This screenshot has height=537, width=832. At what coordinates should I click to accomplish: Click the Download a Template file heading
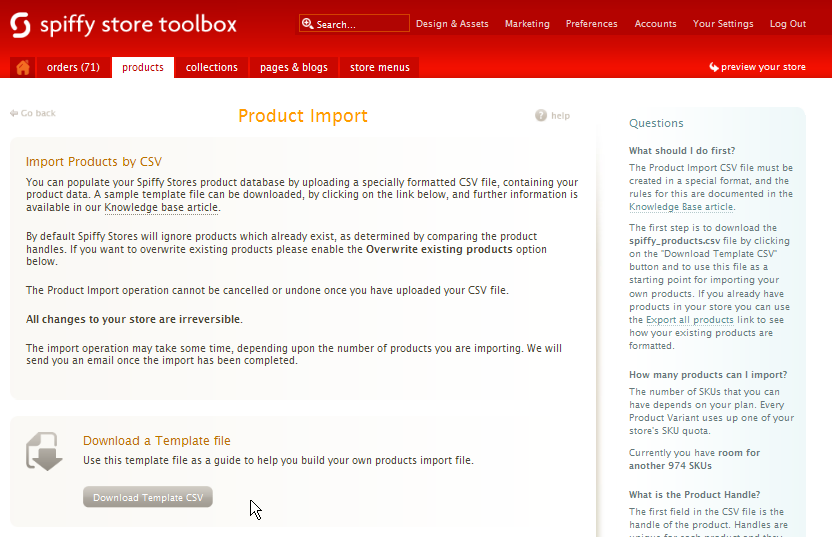click(x=157, y=441)
